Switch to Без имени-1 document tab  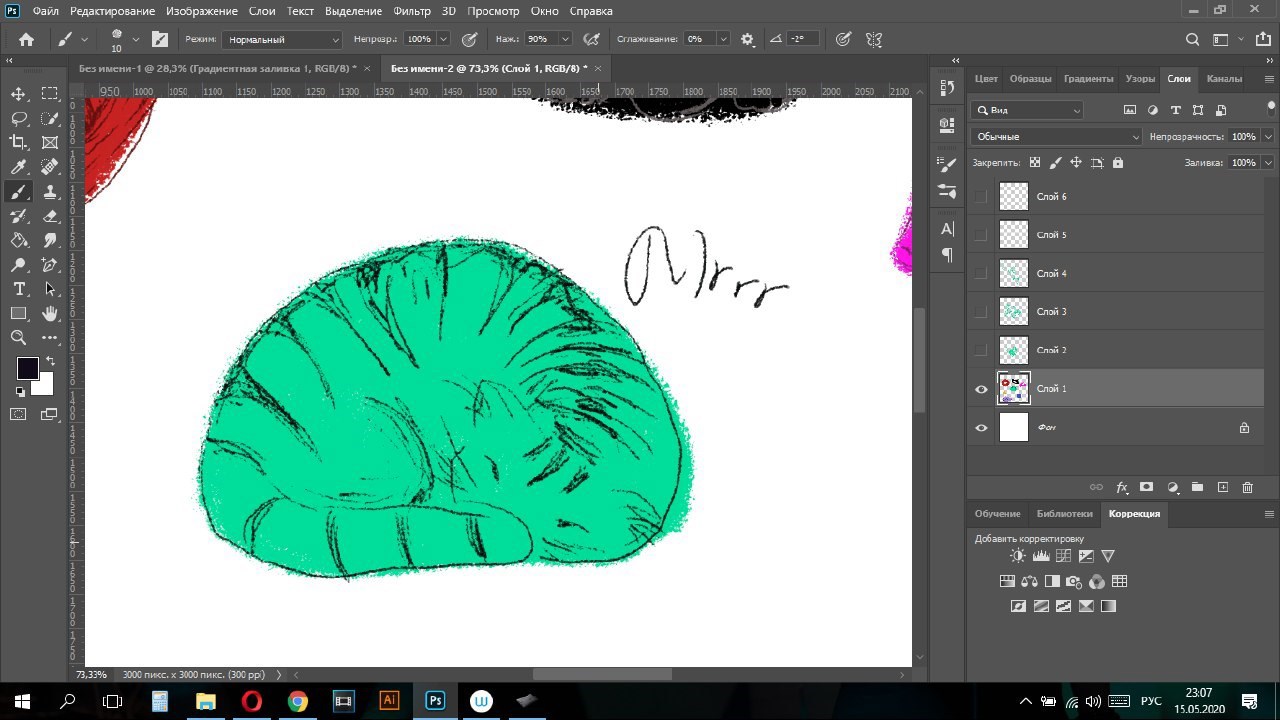217,68
